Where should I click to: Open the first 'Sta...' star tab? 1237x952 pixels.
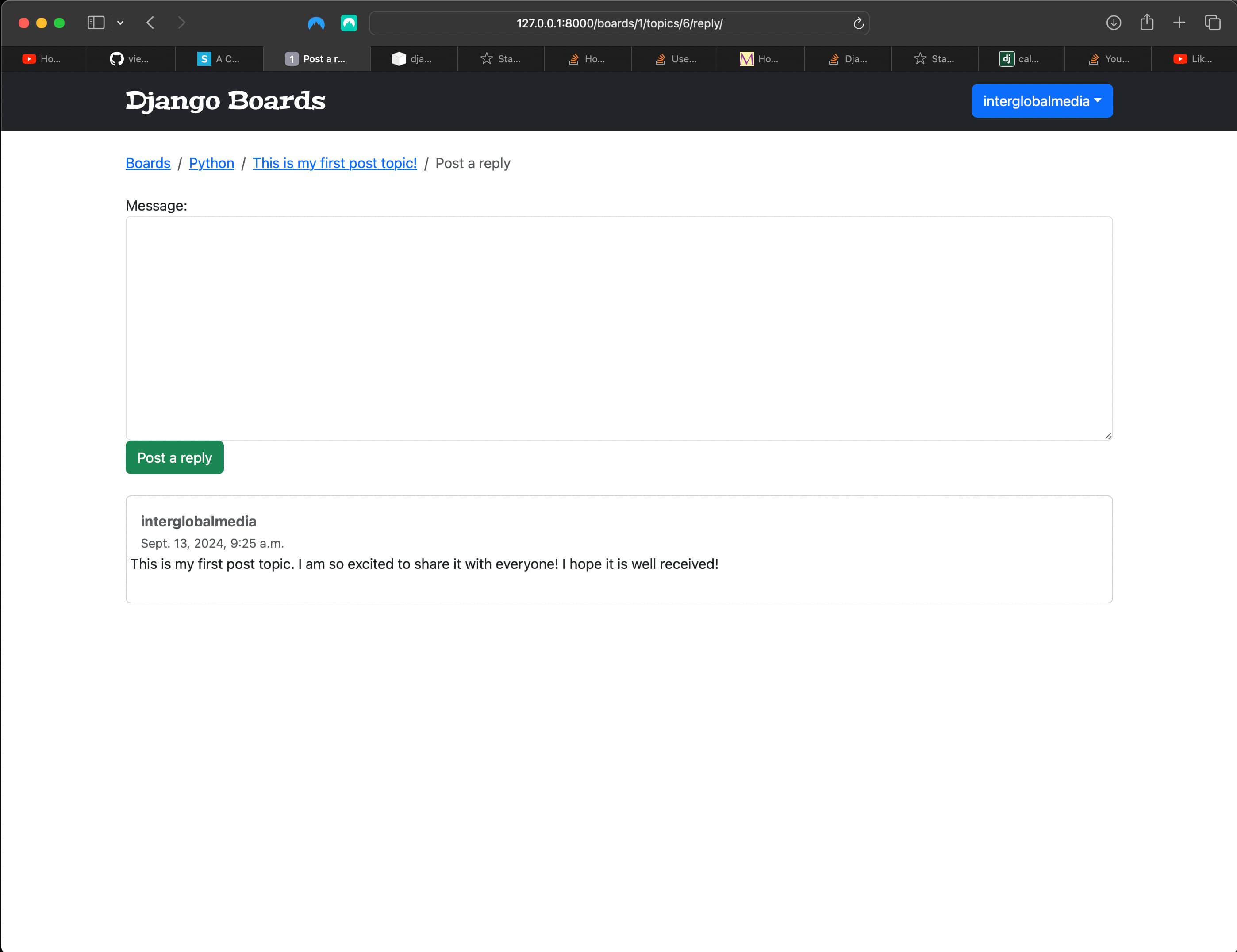(x=501, y=59)
